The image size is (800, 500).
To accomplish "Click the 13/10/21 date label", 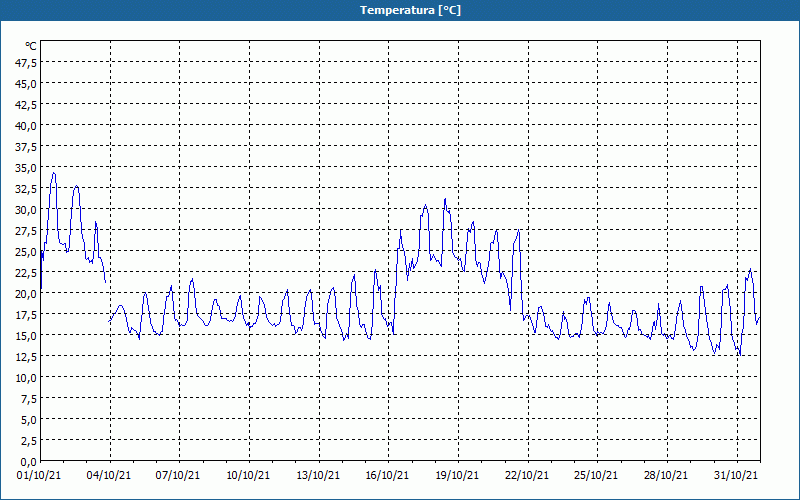I will click(x=318, y=476).
